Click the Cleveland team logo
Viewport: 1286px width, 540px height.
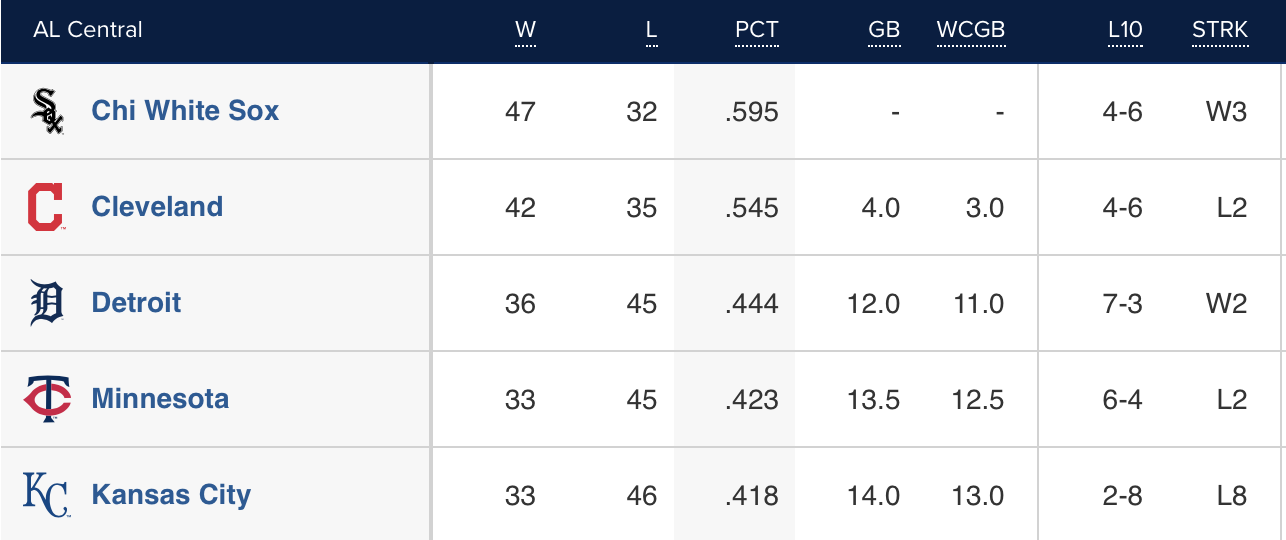click(x=46, y=207)
